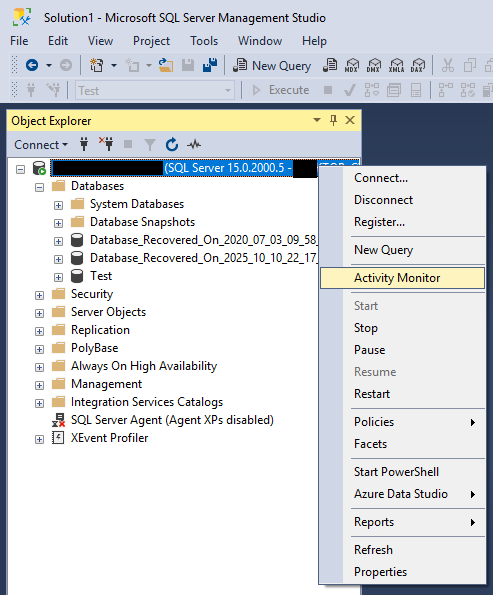The width and height of the screenshot is (493, 595).
Task: Open Object Explorer window position dropdown arrow
Action: pos(317,120)
